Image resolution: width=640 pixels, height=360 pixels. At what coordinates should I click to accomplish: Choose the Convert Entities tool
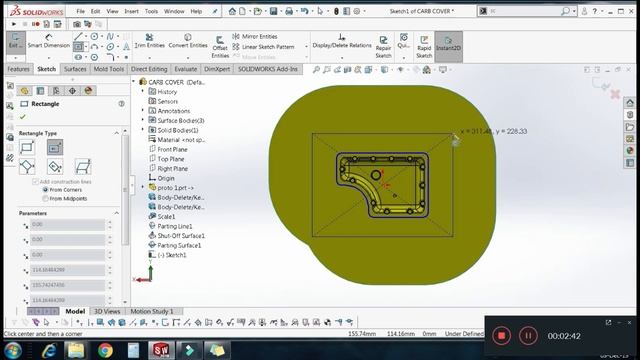pyautogui.click(x=188, y=41)
